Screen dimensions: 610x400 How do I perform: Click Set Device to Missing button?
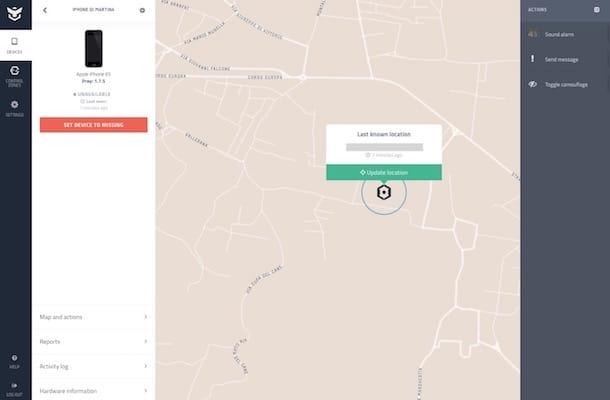pos(93,125)
